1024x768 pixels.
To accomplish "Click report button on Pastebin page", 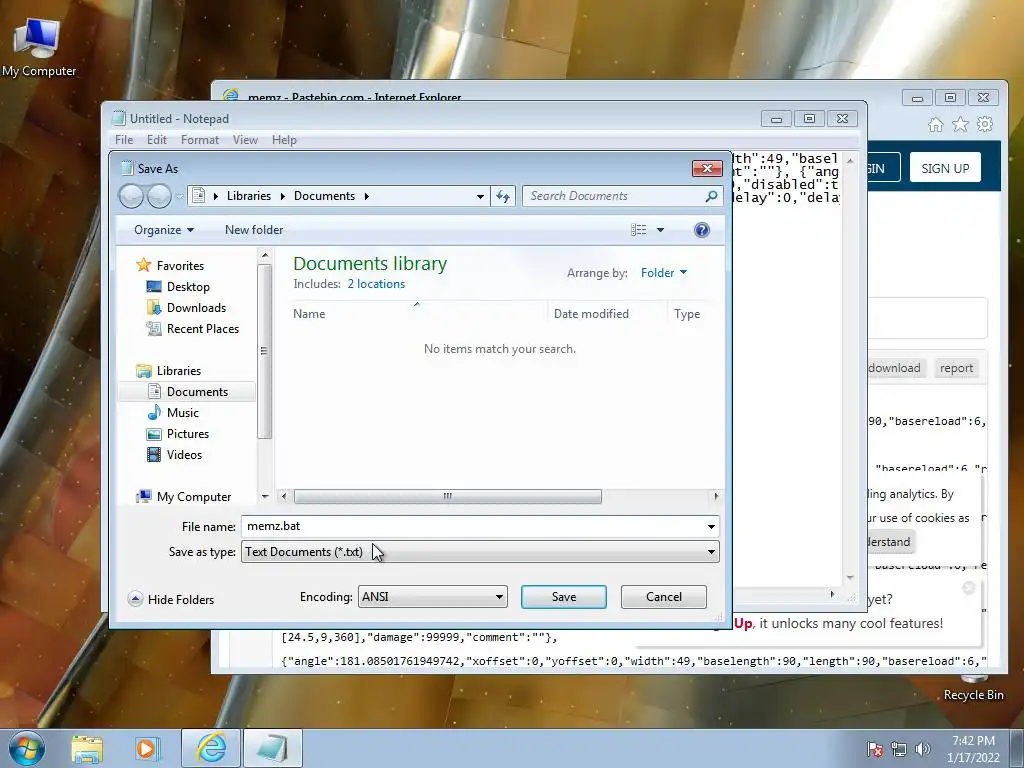I will (x=956, y=368).
